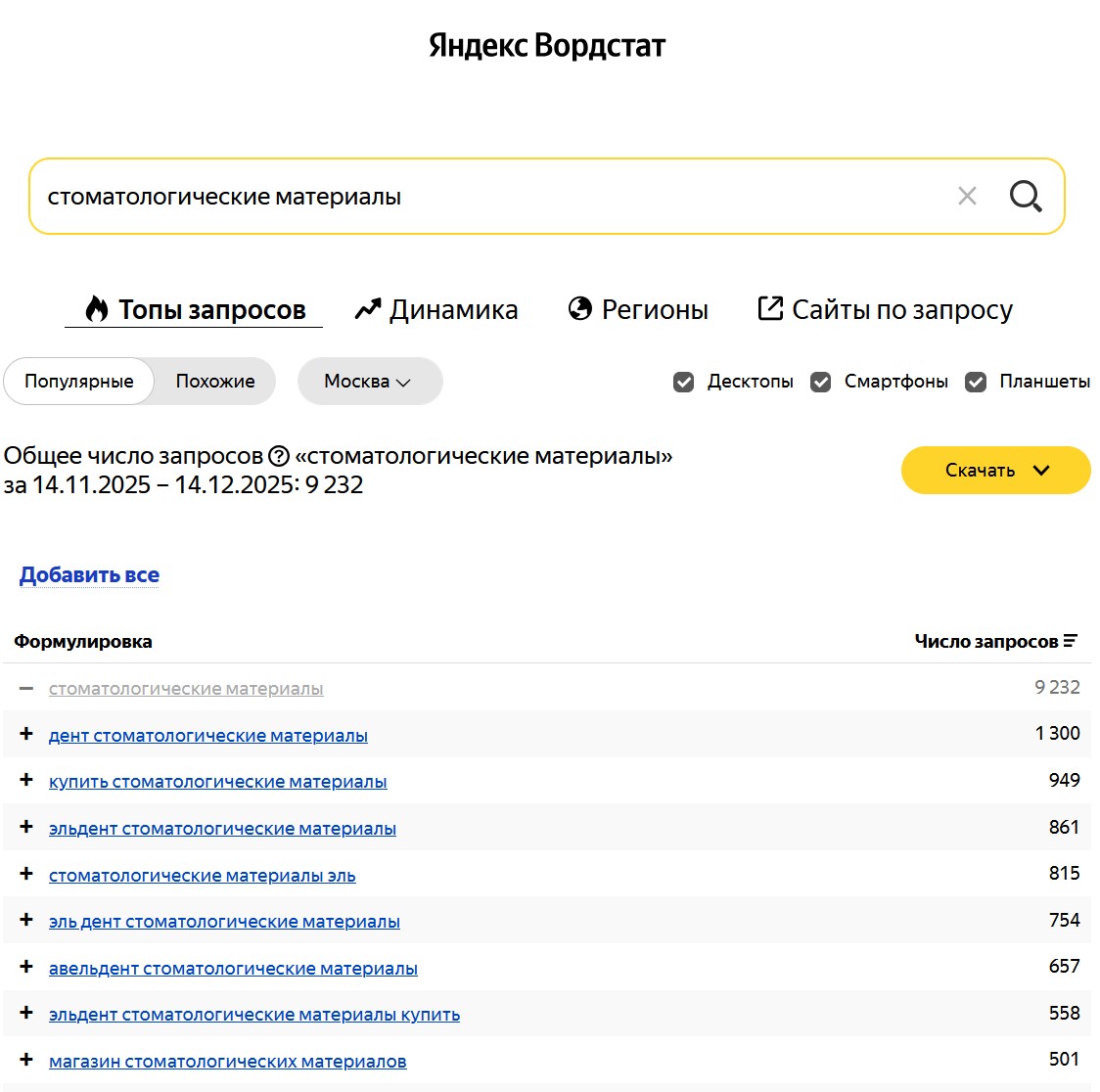Toggle the Планшеты checkbox off
This screenshot has height=1092, width=1100.
pyautogui.click(x=974, y=382)
